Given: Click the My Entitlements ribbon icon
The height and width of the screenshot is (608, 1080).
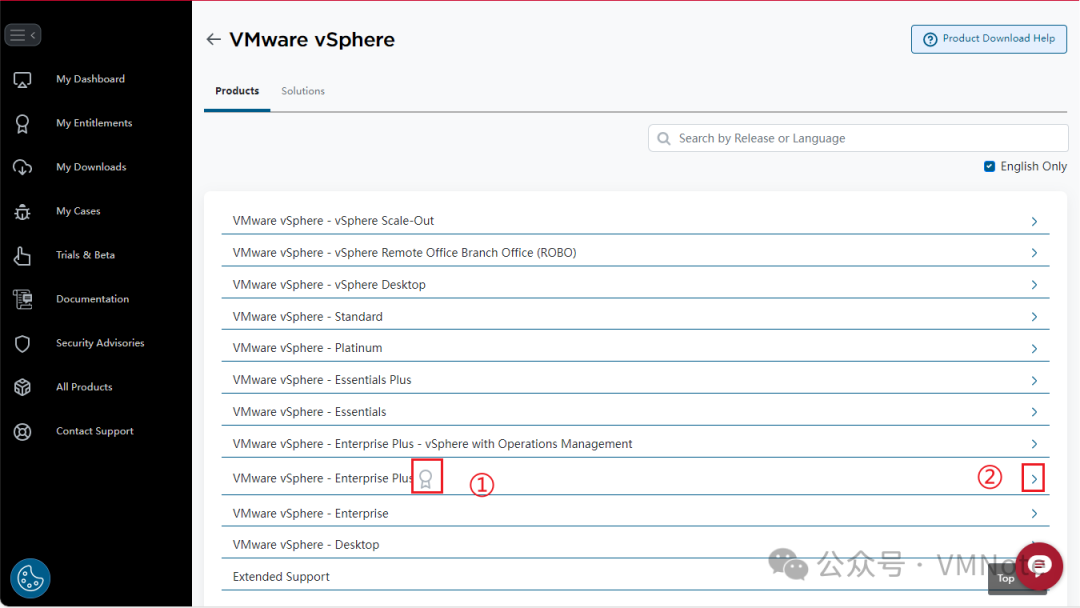Looking at the screenshot, I should click(22, 124).
